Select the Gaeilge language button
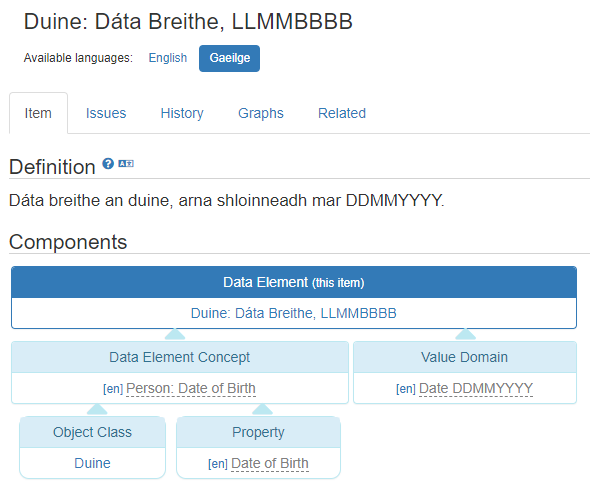 point(230,58)
